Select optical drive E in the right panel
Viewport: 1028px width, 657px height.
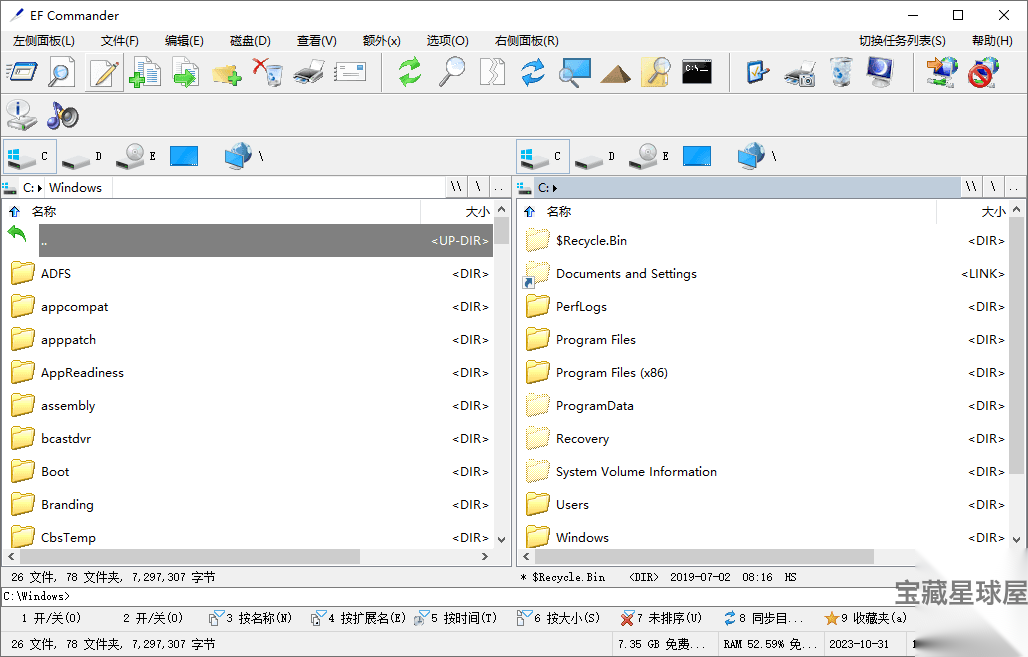pyautogui.click(x=649, y=157)
